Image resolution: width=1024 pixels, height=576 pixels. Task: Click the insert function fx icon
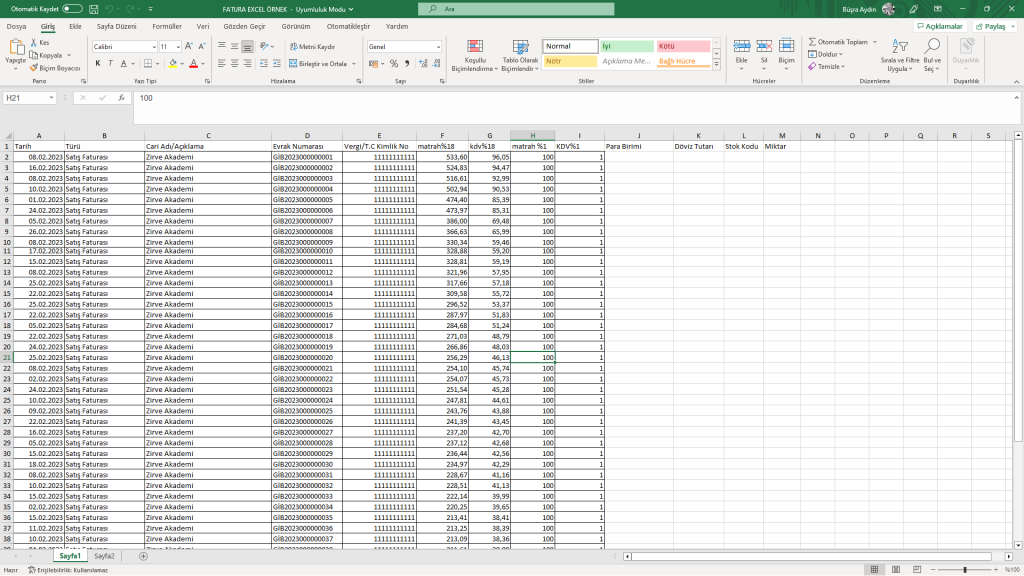(121, 98)
